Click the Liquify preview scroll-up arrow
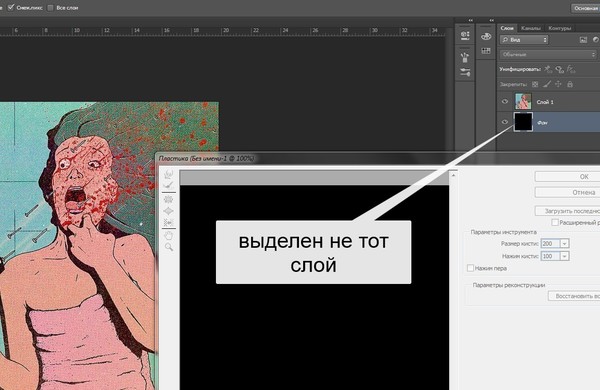 point(453,175)
